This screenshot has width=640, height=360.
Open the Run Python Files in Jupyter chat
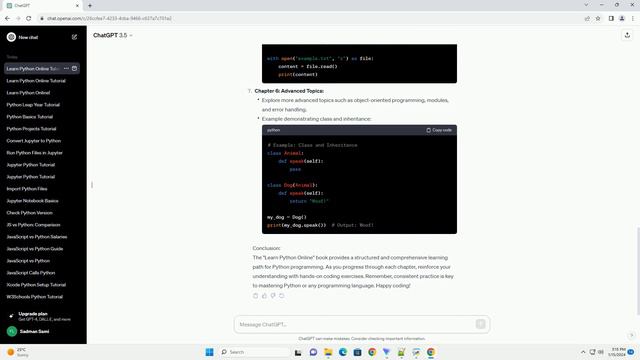point(34,153)
